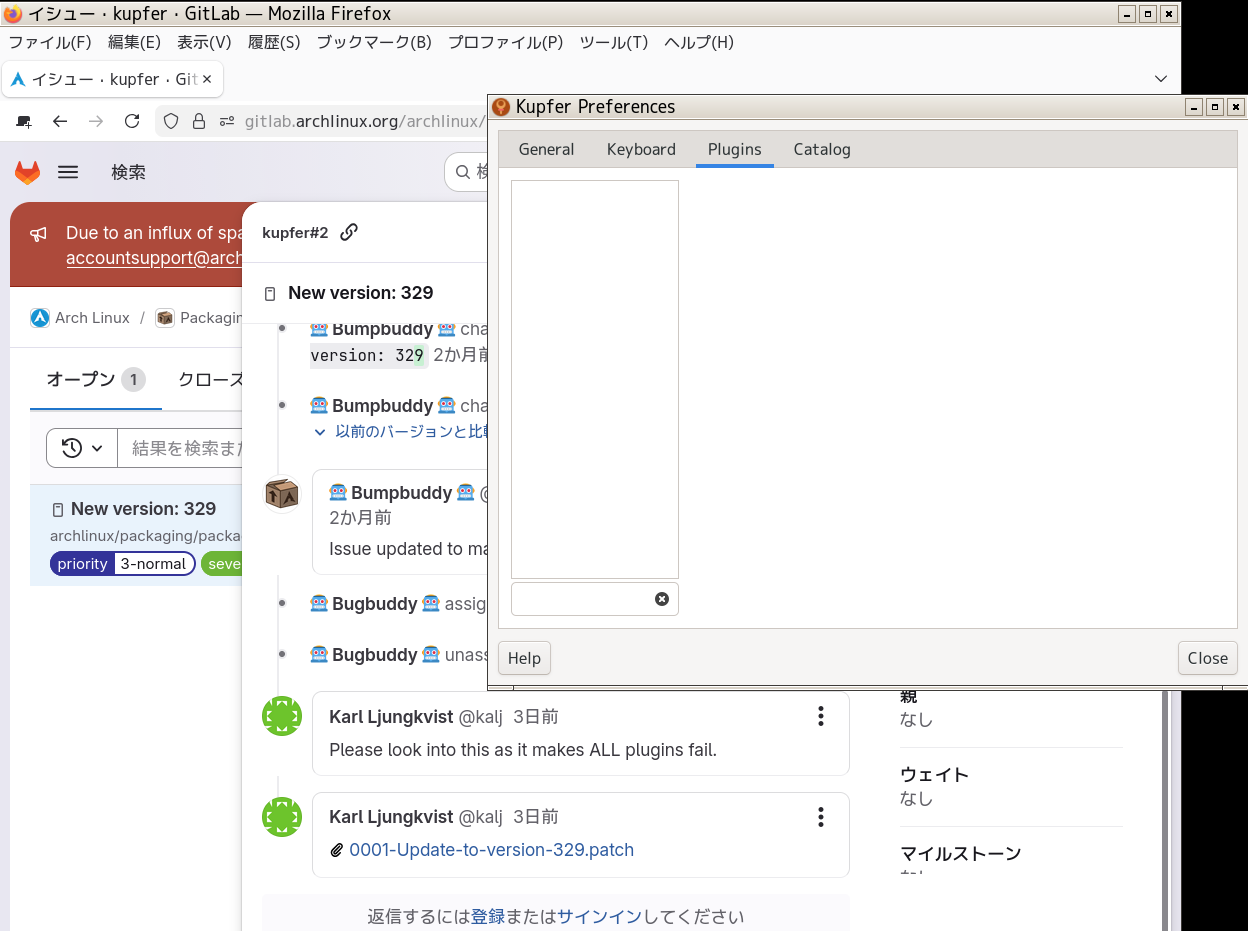1248x931 pixels.
Task: Open more actions on the 'Please look into this' comment
Action: click(820, 716)
